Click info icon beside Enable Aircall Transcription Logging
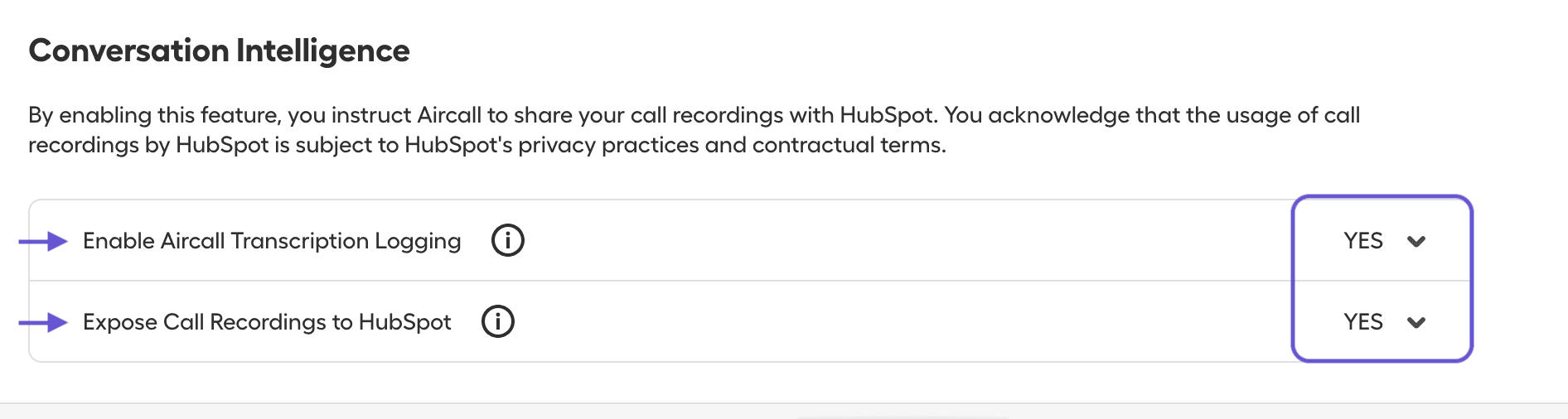1568x419 pixels. click(x=508, y=241)
